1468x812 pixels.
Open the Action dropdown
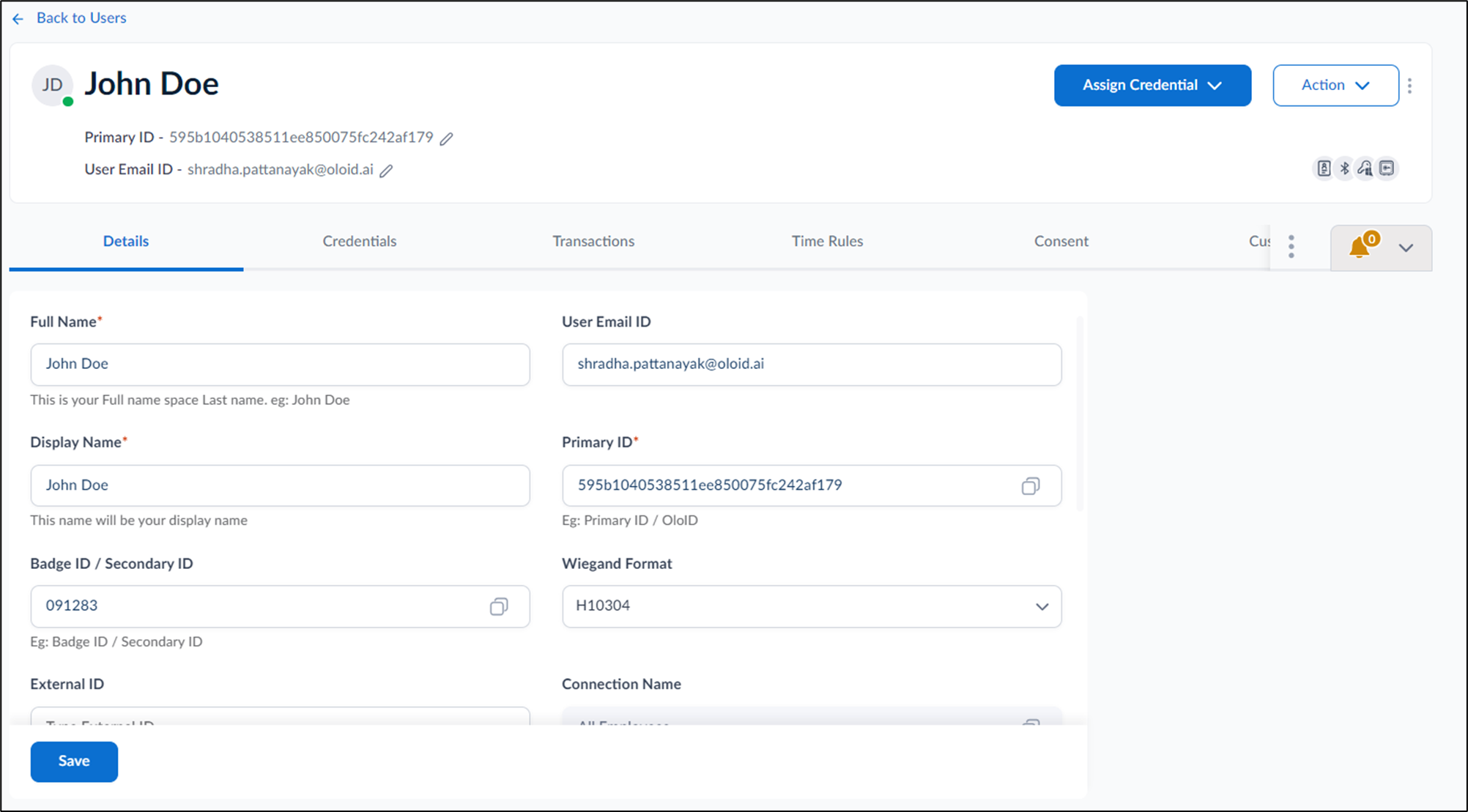click(1335, 85)
